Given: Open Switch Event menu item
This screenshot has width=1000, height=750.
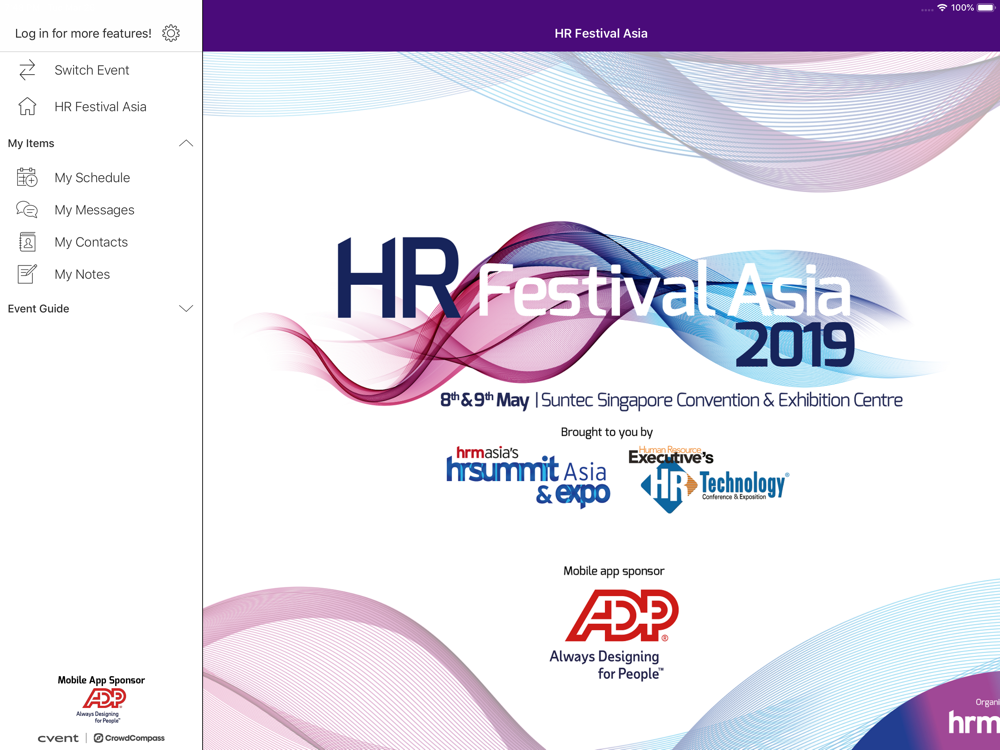Looking at the screenshot, I should [101, 70].
